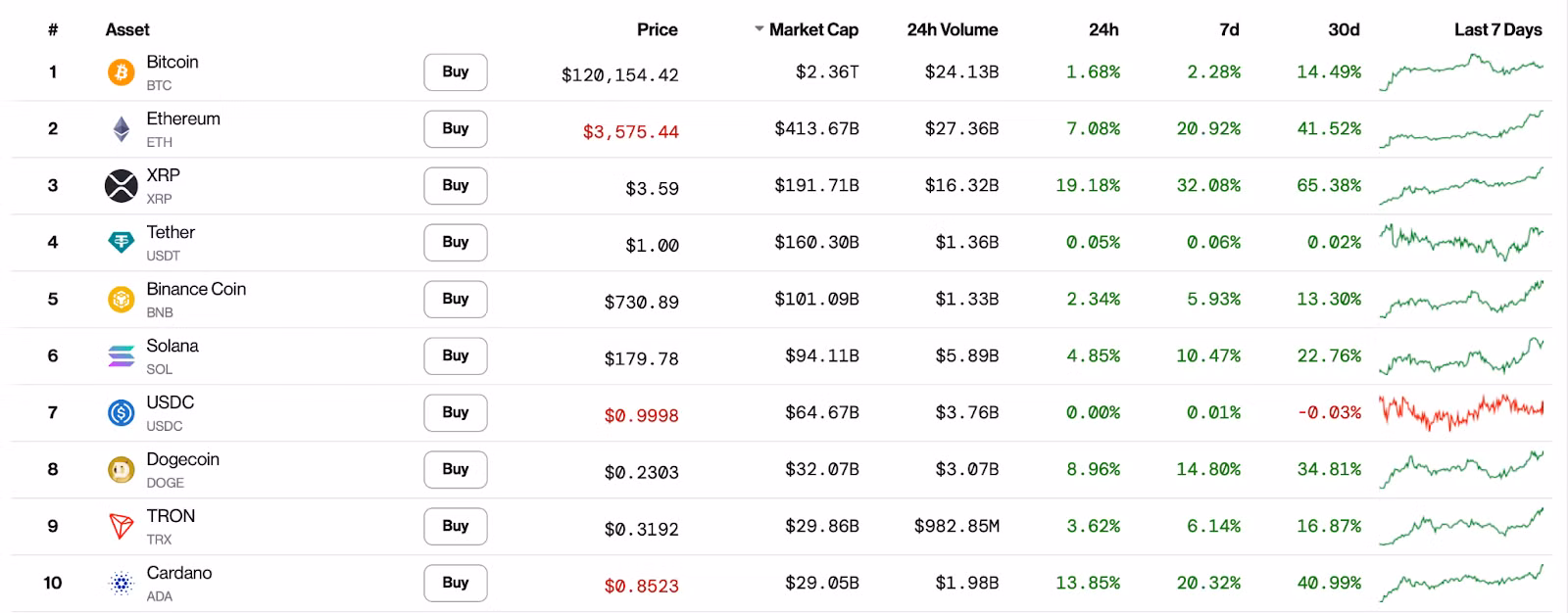Click the Bitcoin coin icon
Screen dimensions: 1568x613
coord(121,72)
